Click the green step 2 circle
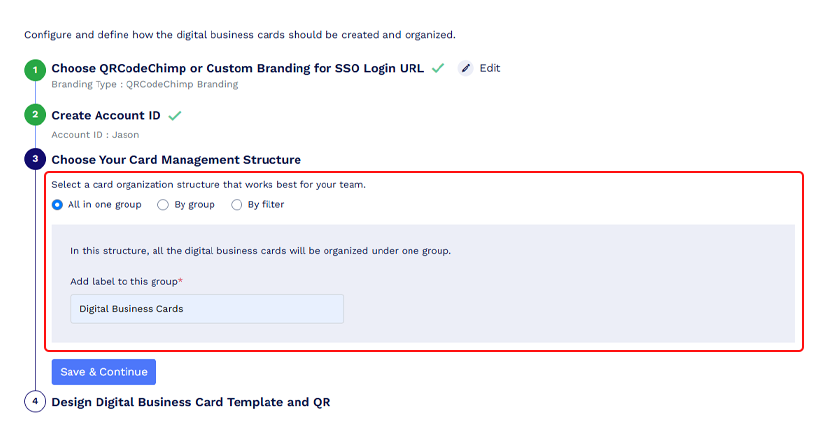Viewport: 820px width, 443px height. point(35,115)
